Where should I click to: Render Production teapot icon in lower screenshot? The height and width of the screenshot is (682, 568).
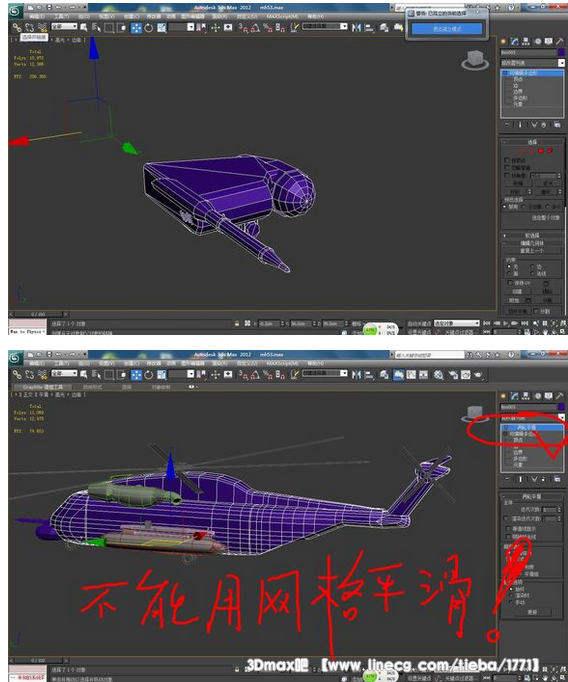pos(478,374)
